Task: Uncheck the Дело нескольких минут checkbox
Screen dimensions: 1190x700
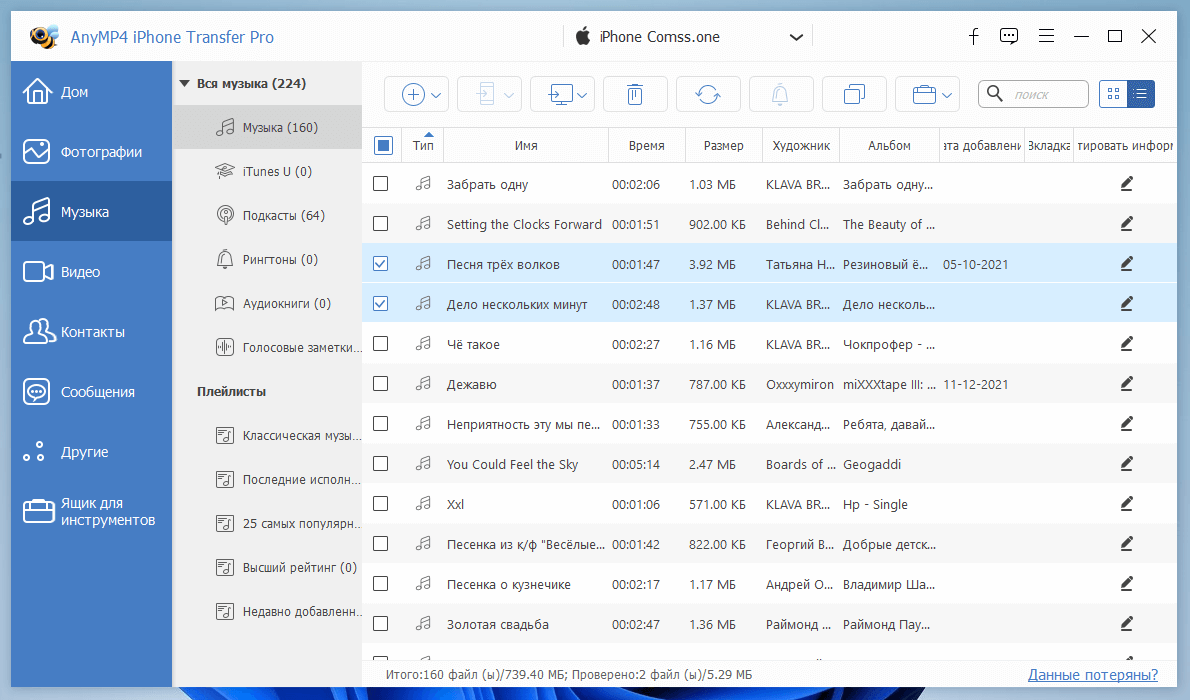Action: [381, 304]
